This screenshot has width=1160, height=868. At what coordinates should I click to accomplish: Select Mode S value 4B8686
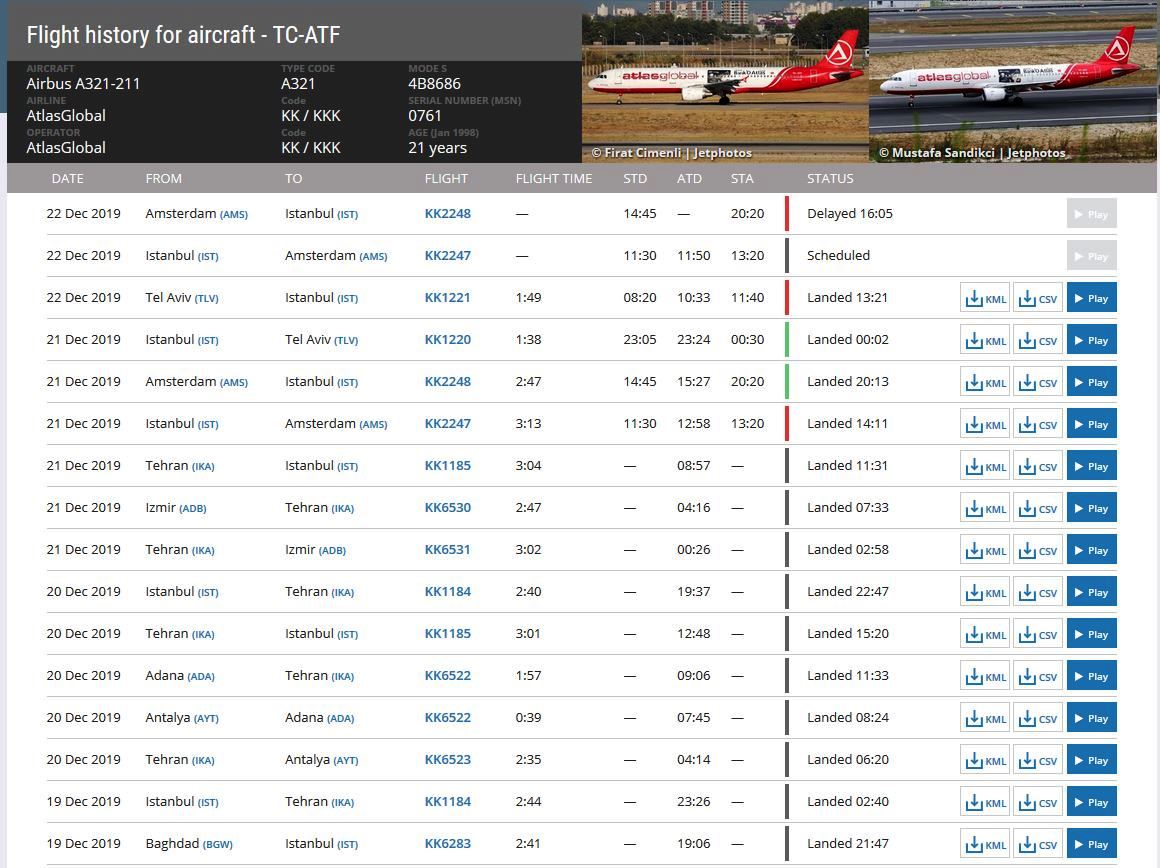434,84
